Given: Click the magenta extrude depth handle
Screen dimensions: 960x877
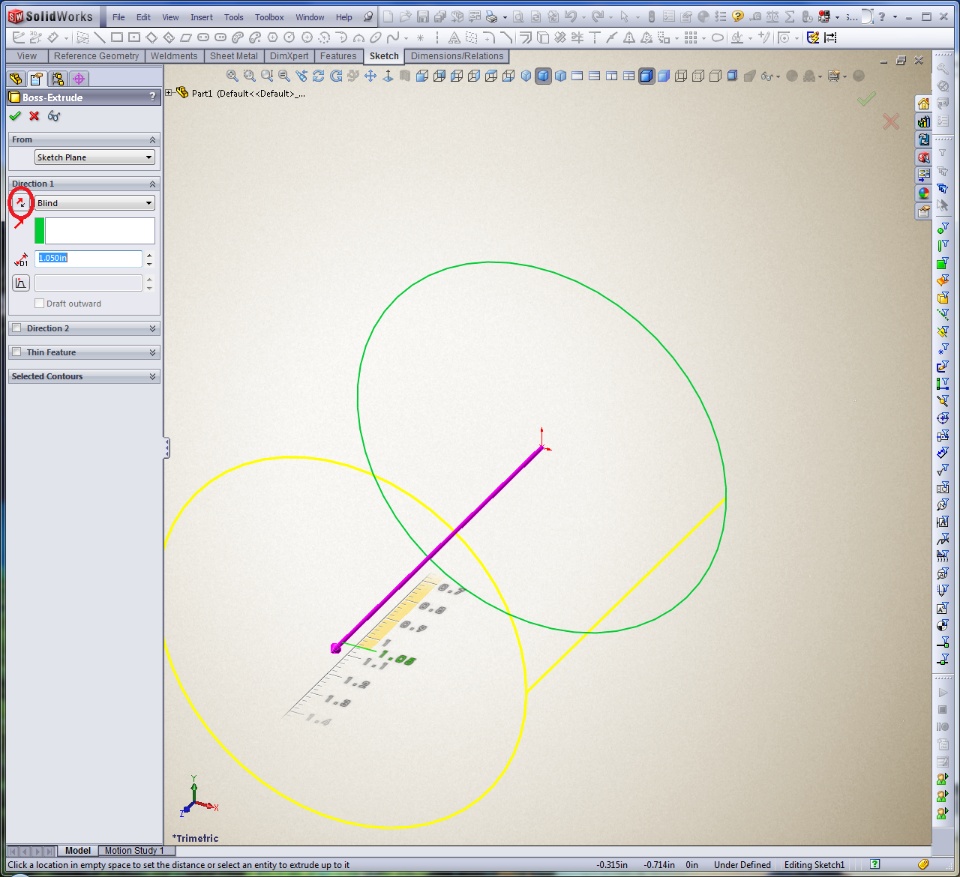Looking at the screenshot, I should click(x=336, y=648).
